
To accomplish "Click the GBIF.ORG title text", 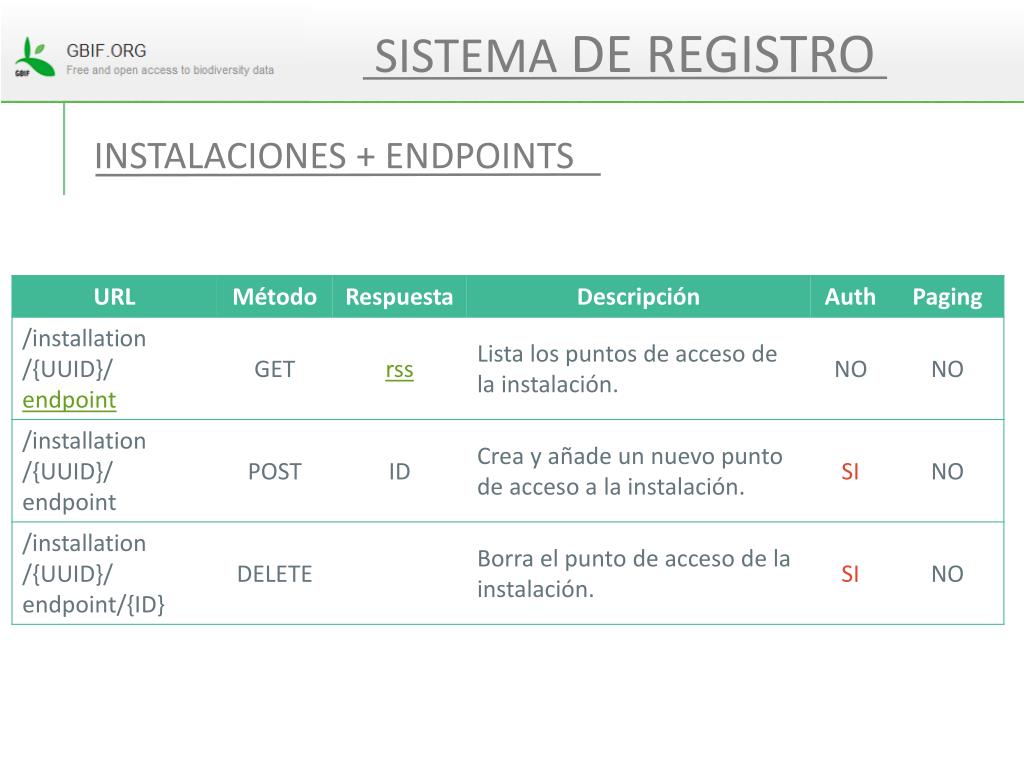I will pyautogui.click(x=106, y=51).
